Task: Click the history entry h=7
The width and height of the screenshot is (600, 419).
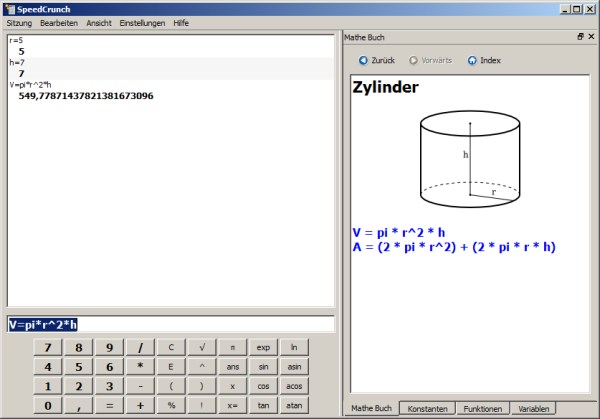Action: tap(17, 62)
